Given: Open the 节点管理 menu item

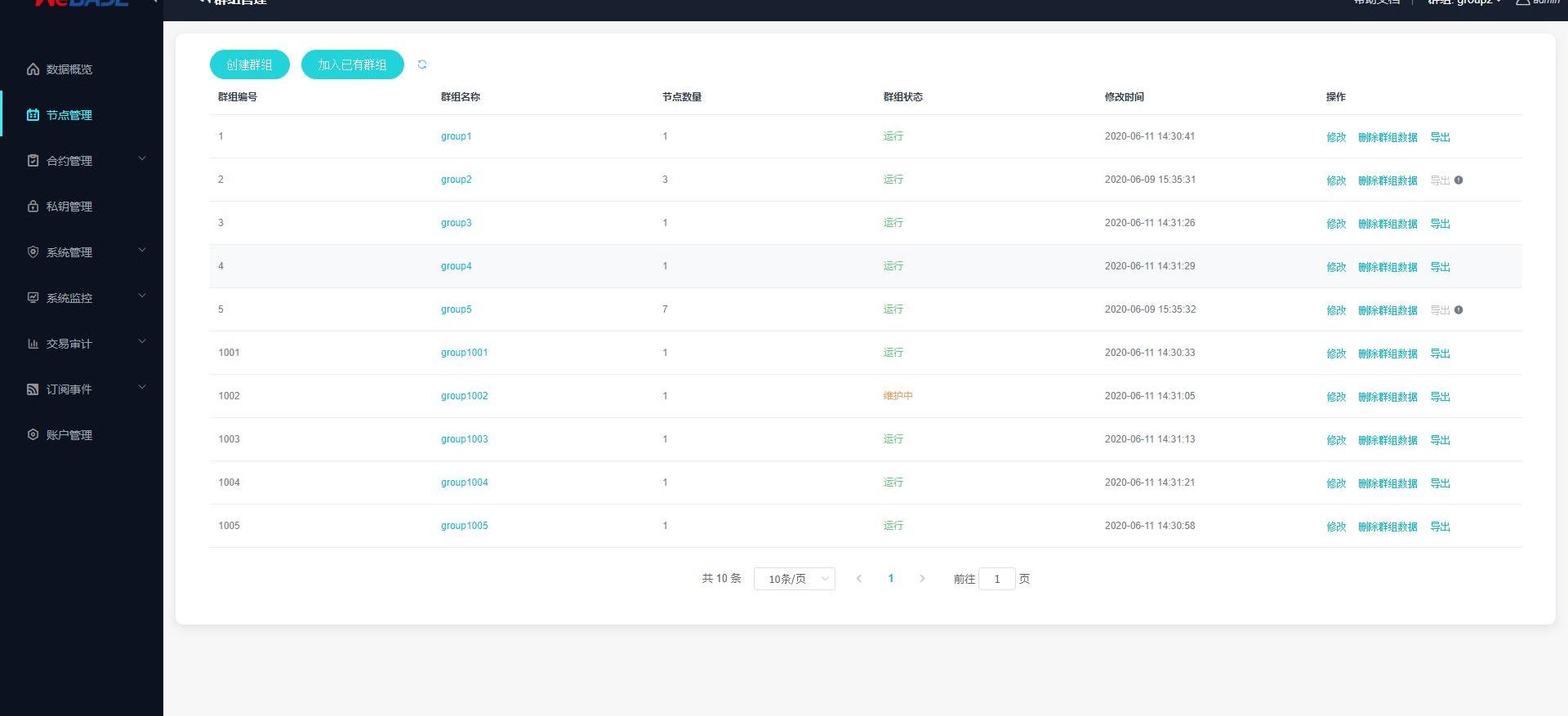Looking at the screenshot, I should [69, 115].
